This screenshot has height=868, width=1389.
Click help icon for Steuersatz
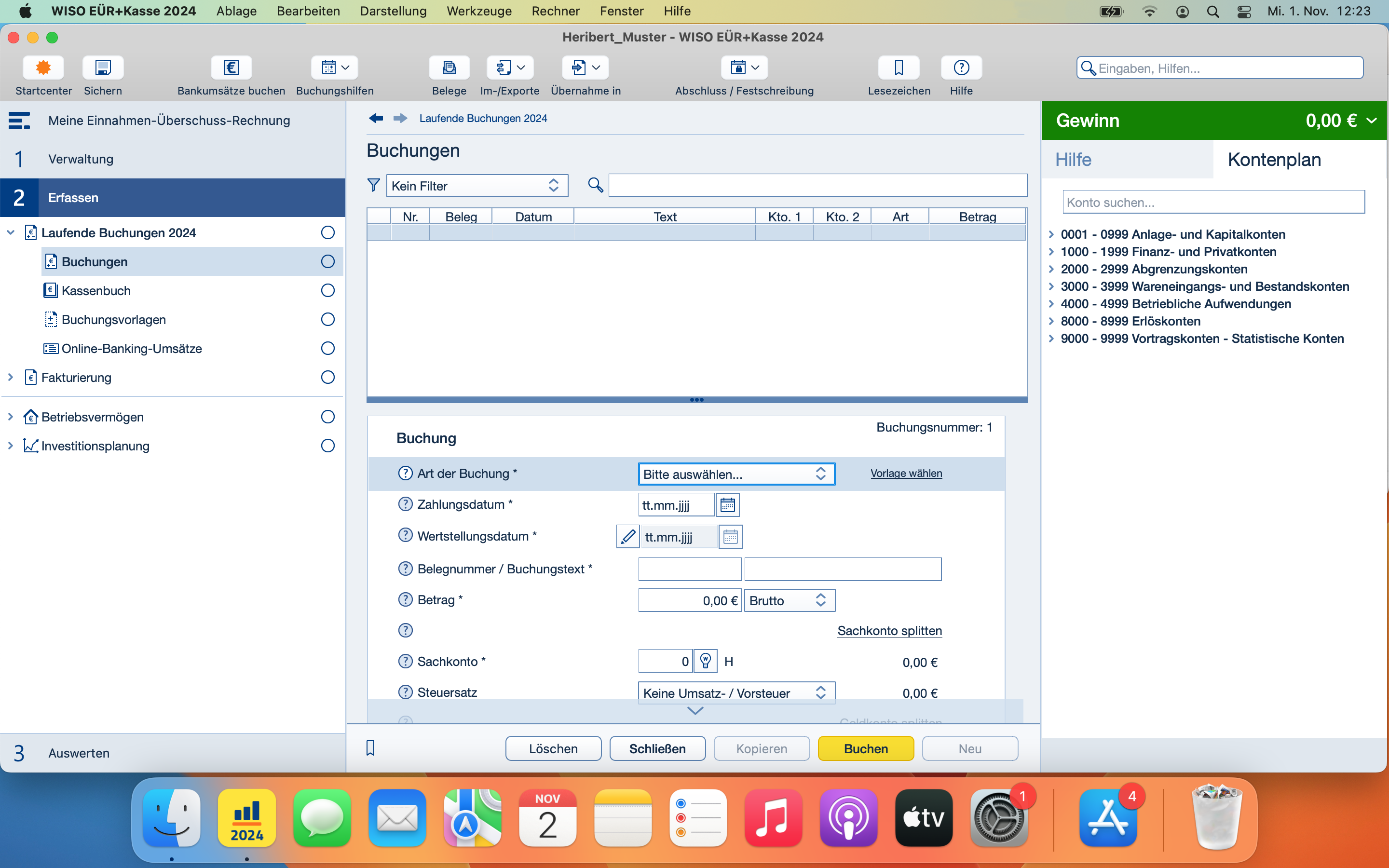(405, 692)
